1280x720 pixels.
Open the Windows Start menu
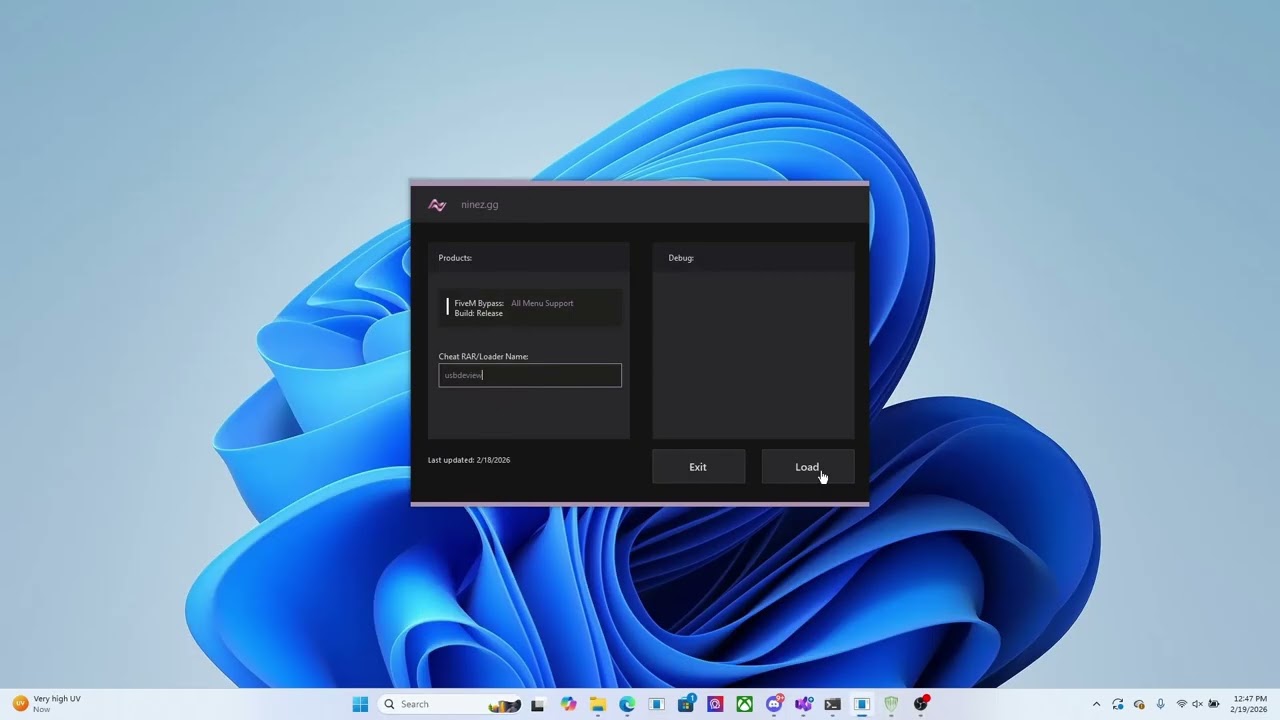point(360,704)
